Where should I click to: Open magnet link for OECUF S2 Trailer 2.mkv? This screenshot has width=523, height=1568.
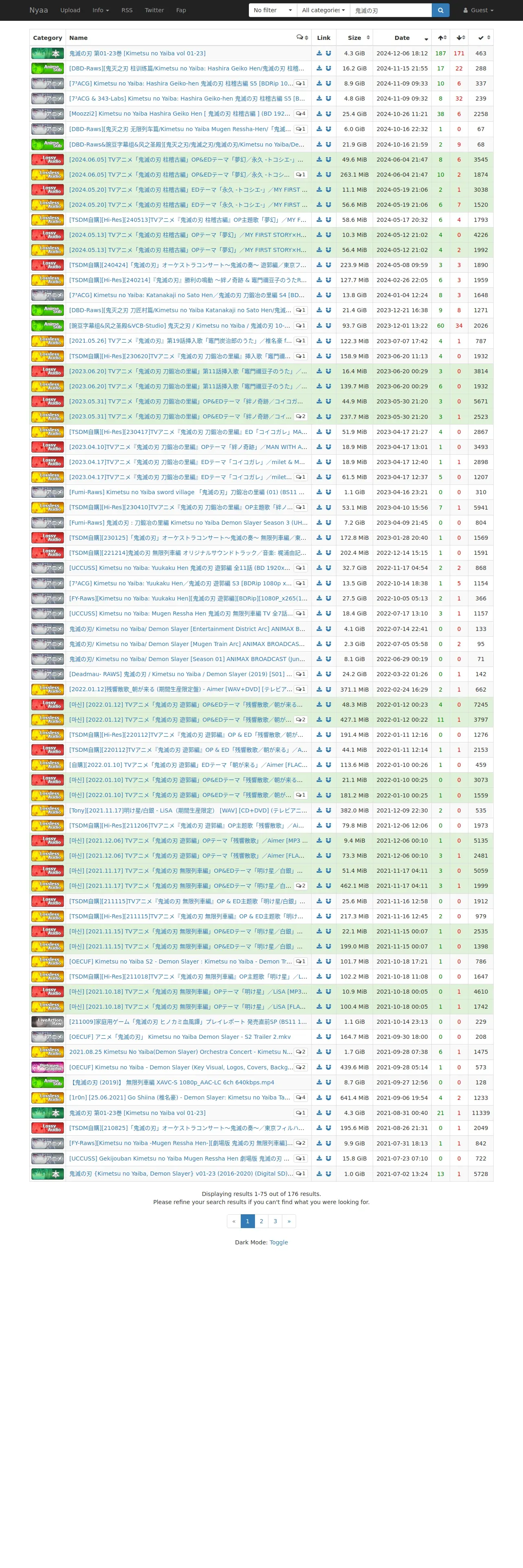click(x=328, y=1037)
